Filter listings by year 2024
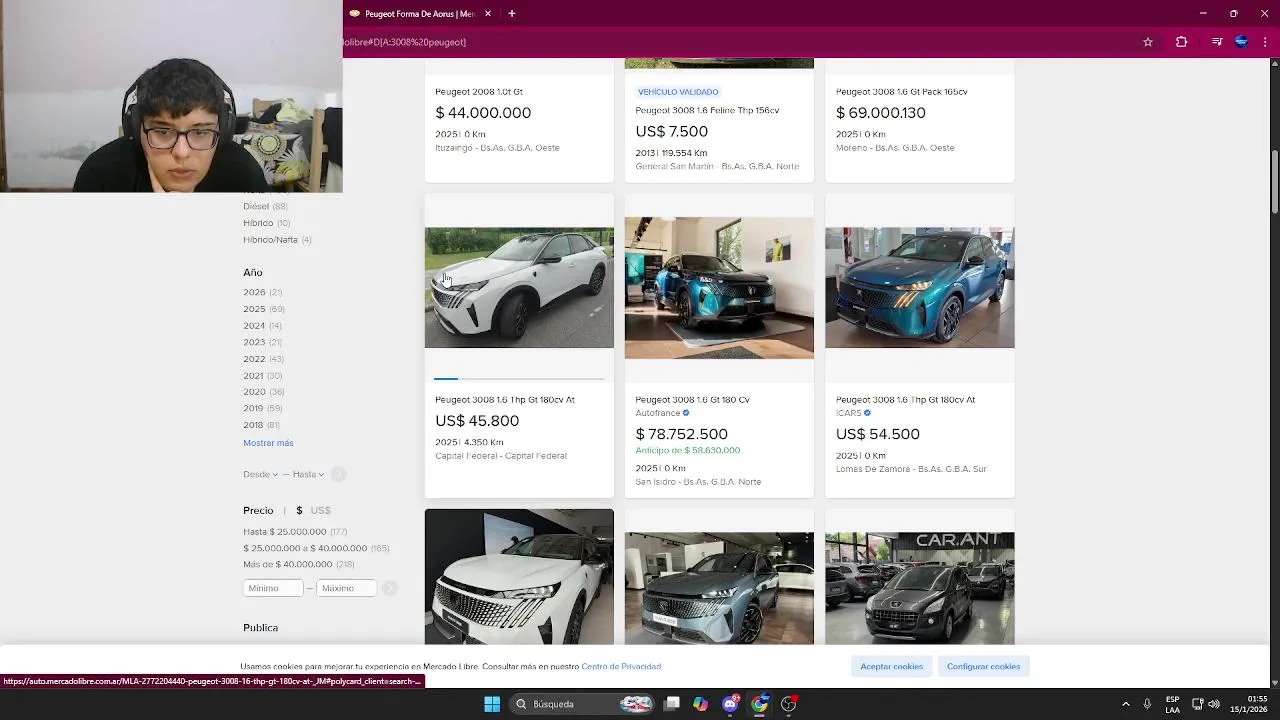Viewport: 1280px width, 720px height. coord(262,326)
